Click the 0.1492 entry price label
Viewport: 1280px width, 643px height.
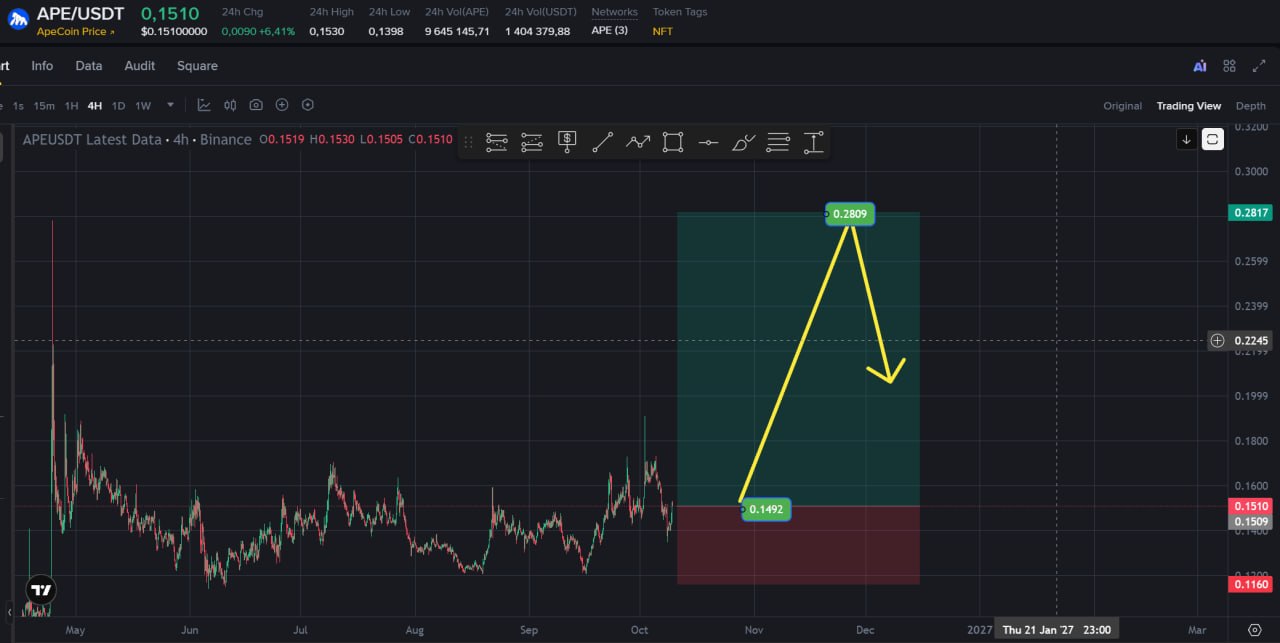(x=766, y=510)
